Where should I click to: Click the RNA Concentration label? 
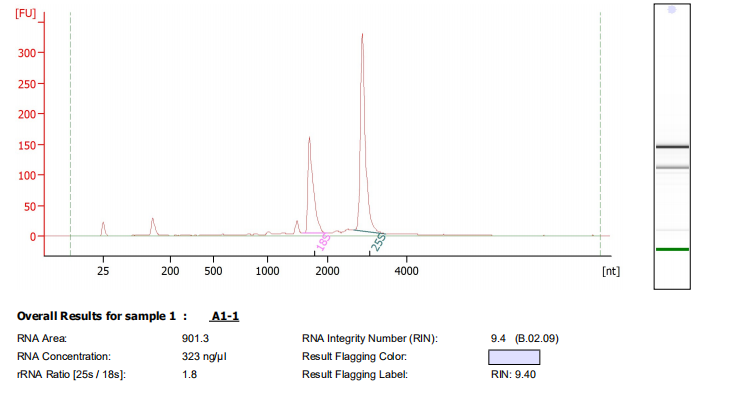[64, 356]
